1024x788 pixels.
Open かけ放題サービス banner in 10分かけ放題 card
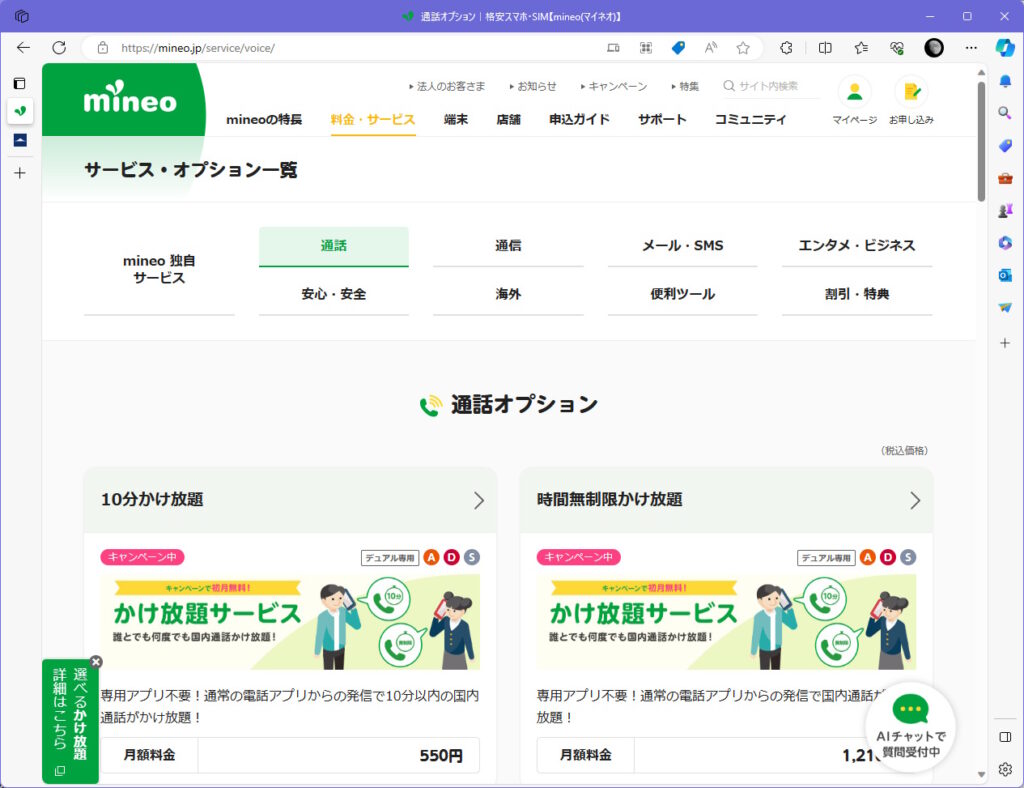pyautogui.click(x=290, y=622)
